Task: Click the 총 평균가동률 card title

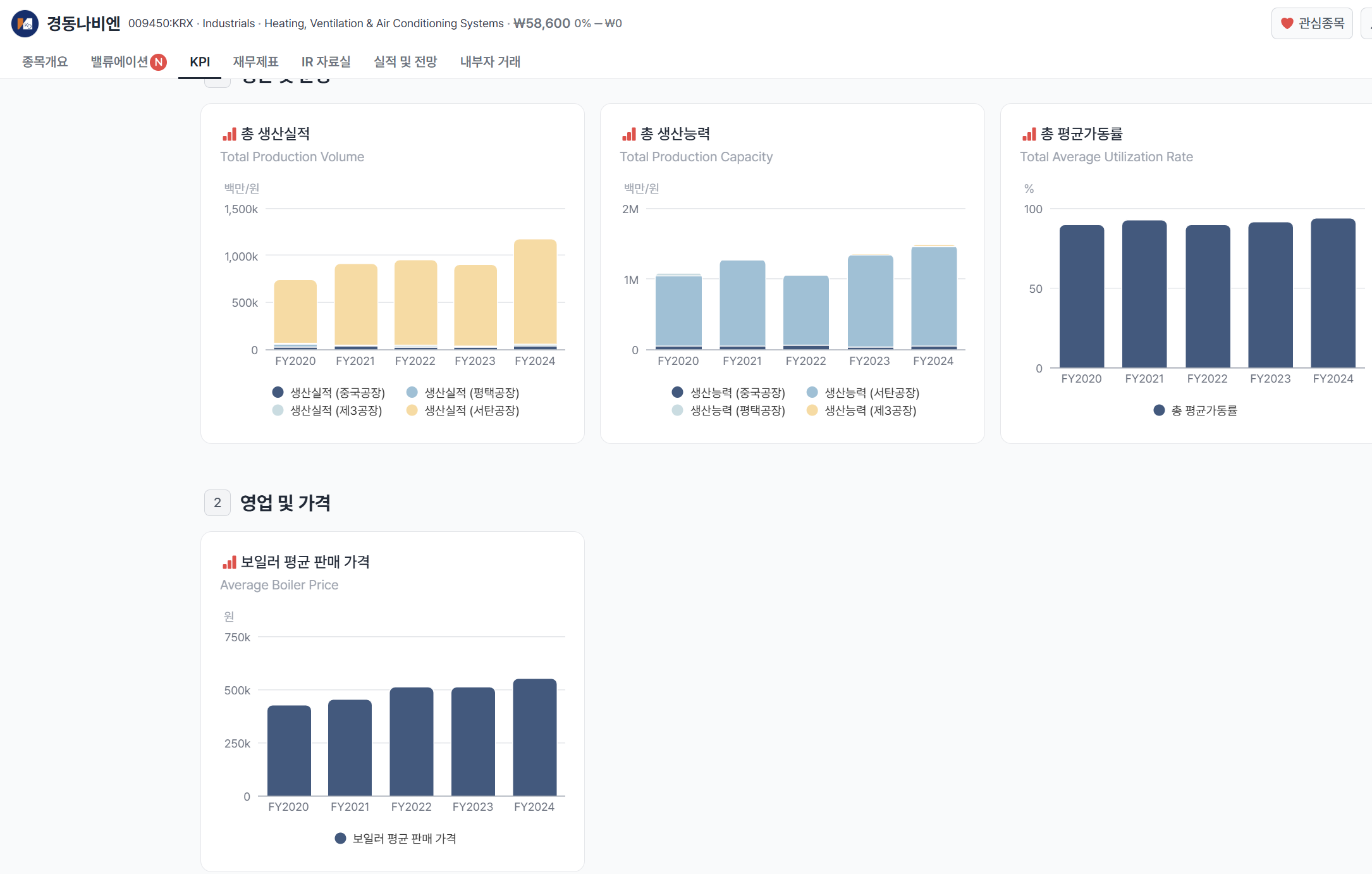Action: coord(1082,134)
